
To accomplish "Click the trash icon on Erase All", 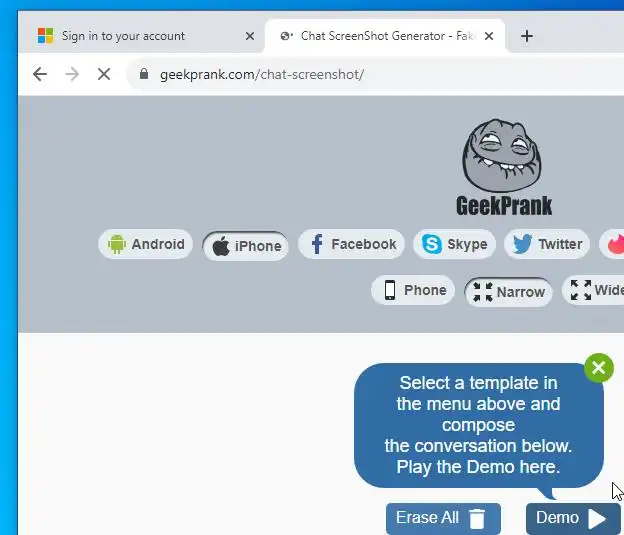I will [477, 519].
